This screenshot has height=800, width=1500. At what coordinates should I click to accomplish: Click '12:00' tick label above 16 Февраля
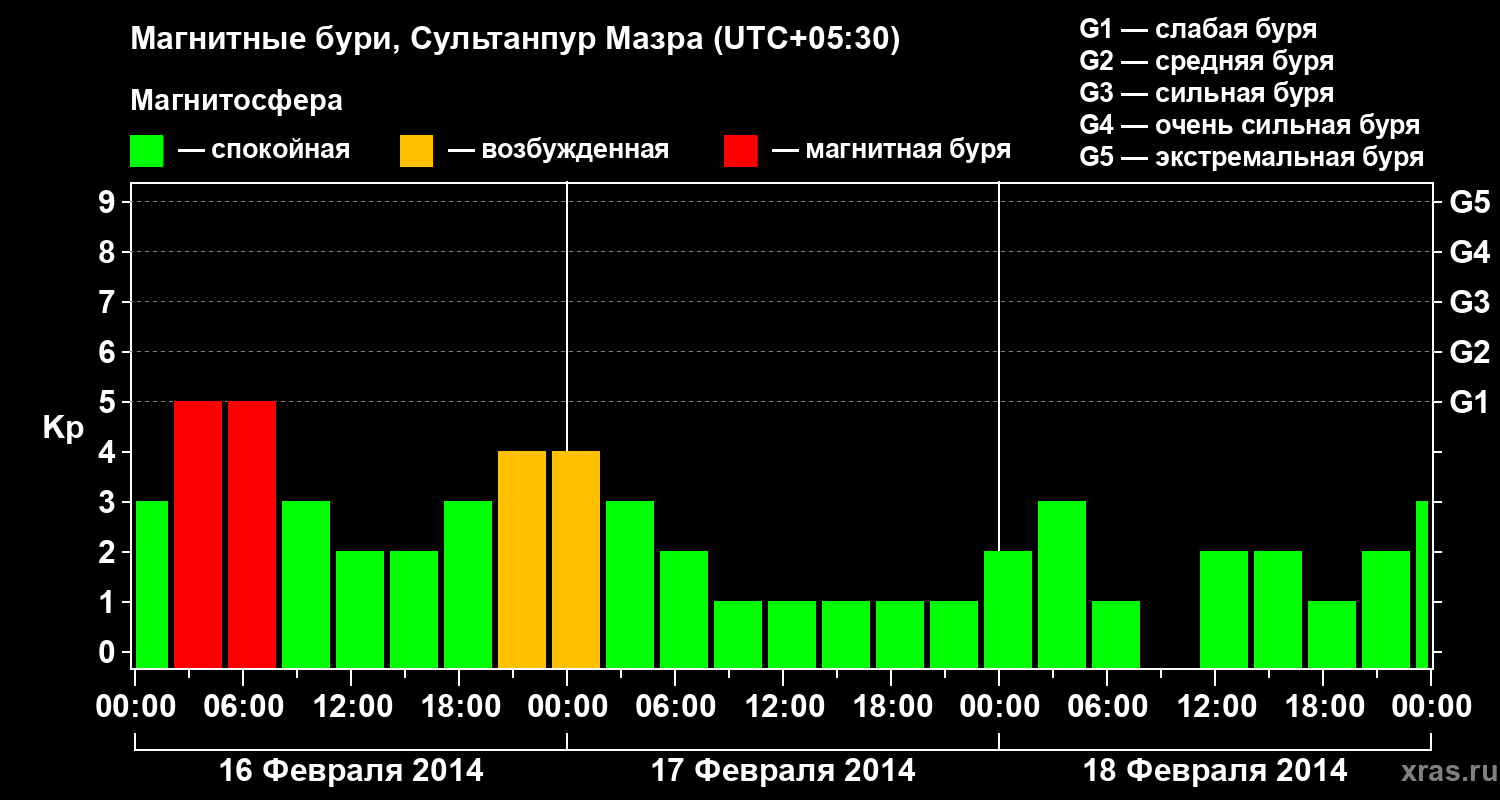coord(351,707)
